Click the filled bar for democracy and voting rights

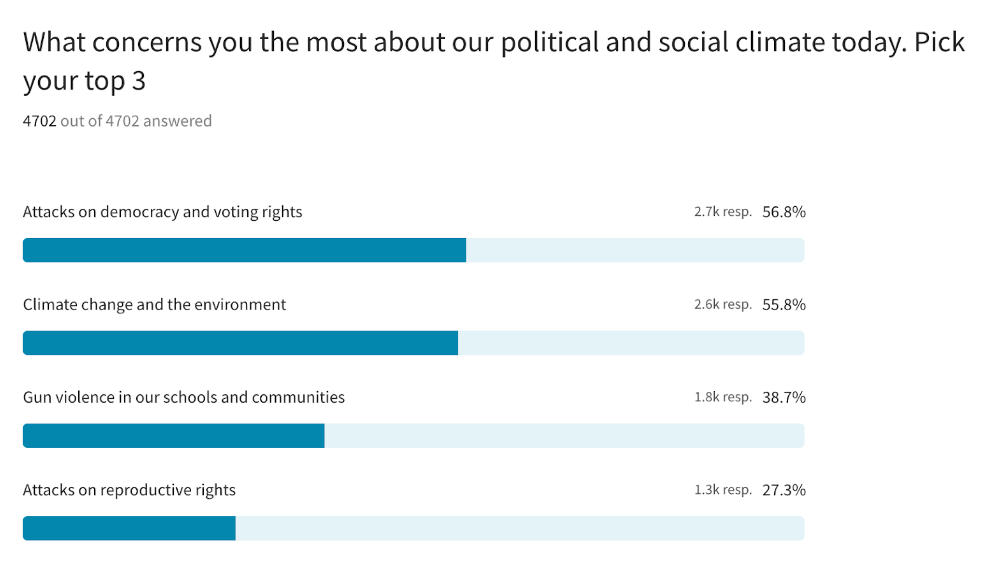click(x=244, y=250)
